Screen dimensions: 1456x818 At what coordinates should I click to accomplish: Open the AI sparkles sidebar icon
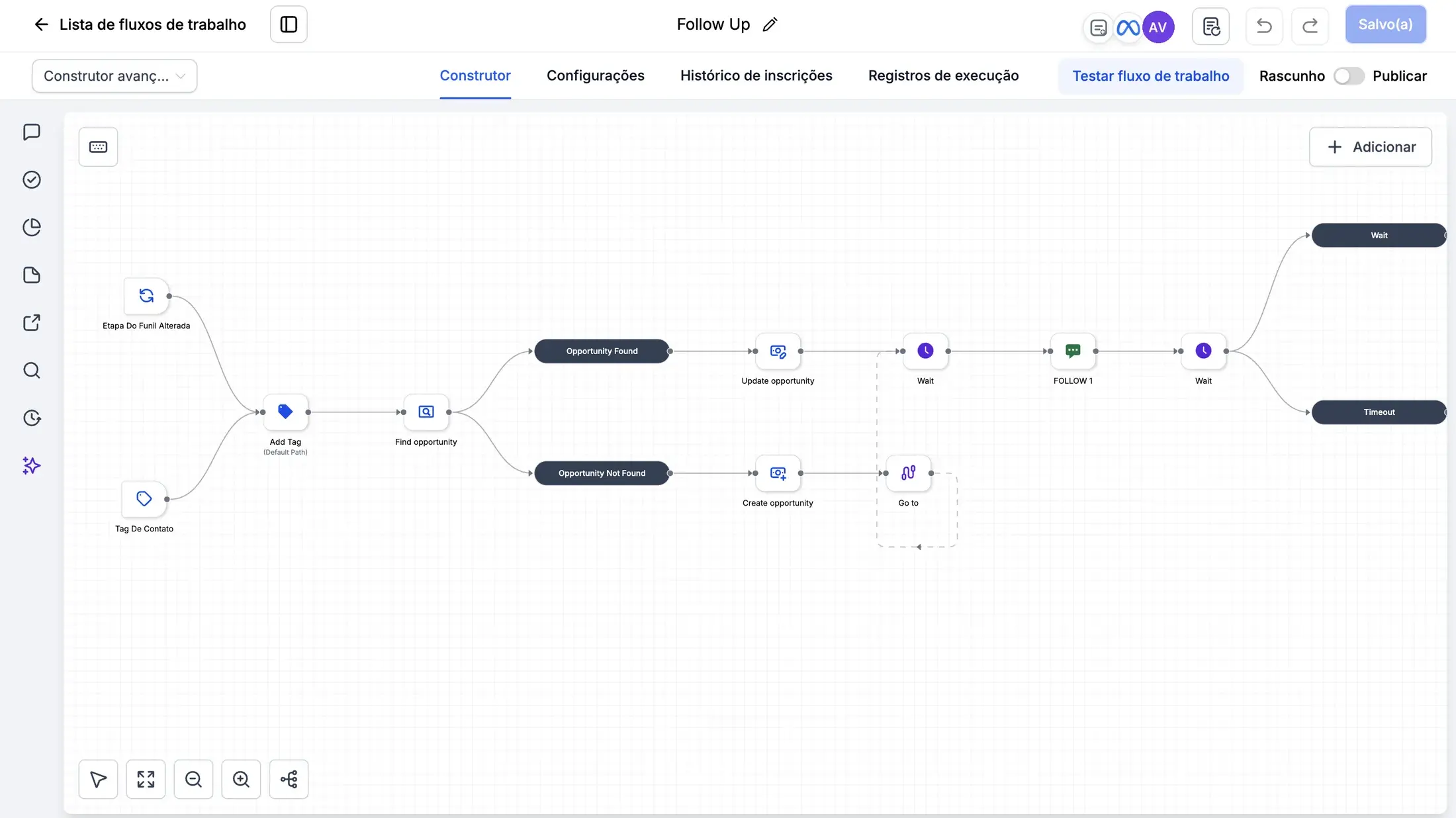click(32, 466)
